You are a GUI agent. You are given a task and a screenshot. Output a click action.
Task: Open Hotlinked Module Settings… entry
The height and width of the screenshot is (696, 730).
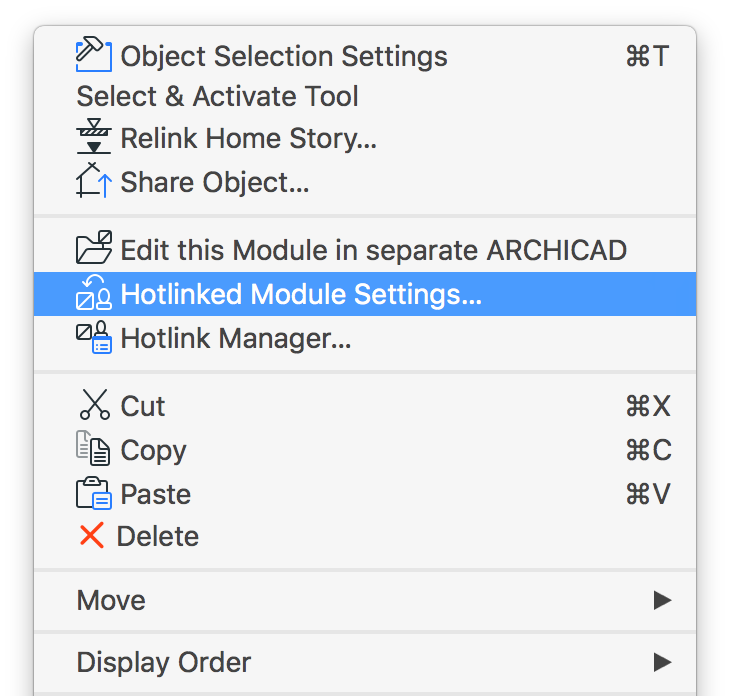tap(365, 294)
